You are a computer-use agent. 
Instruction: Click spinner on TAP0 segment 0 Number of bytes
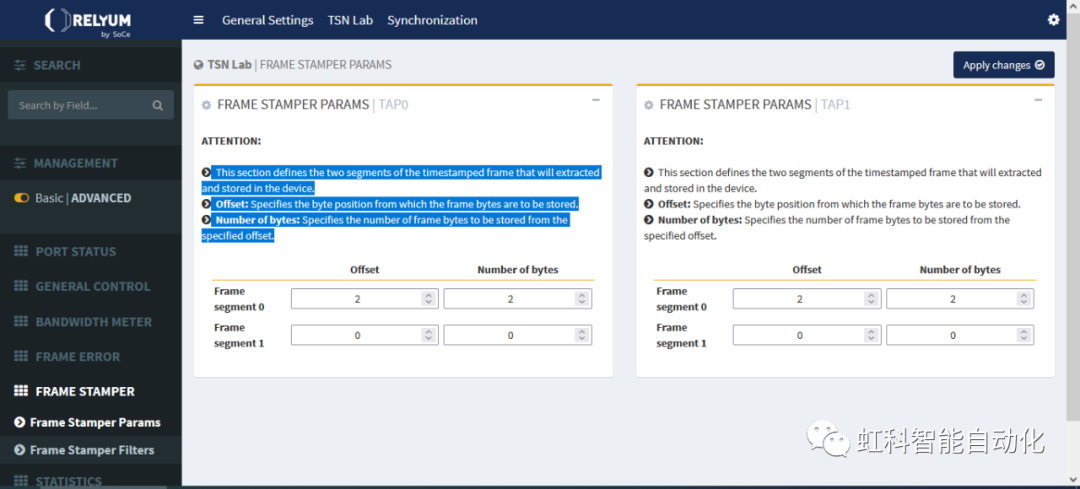[x=582, y=299]
